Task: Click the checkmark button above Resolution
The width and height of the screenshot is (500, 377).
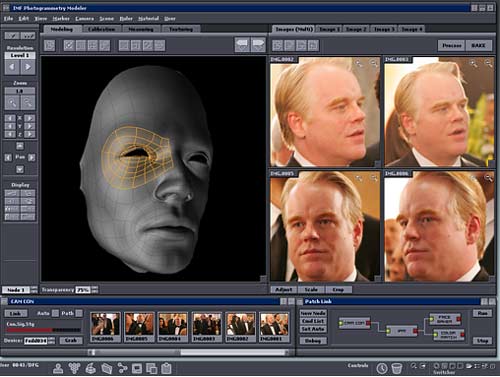Action: 12,36
